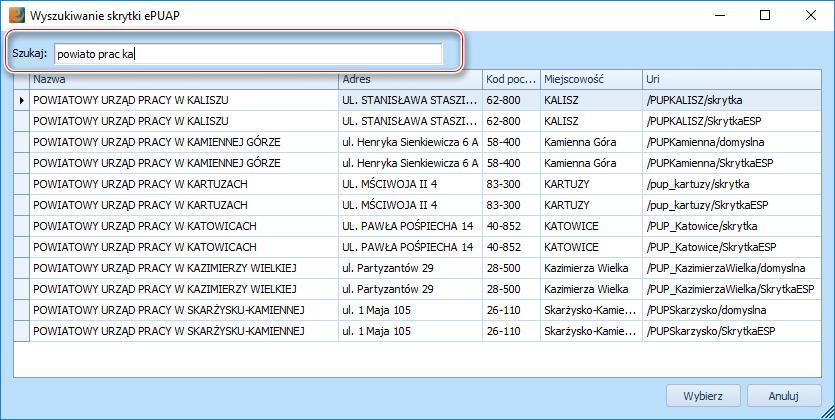Screen dimensions: 835x420
Task: Cancel the dialog with the Anuluj button
Action: (x=783, y=396)
